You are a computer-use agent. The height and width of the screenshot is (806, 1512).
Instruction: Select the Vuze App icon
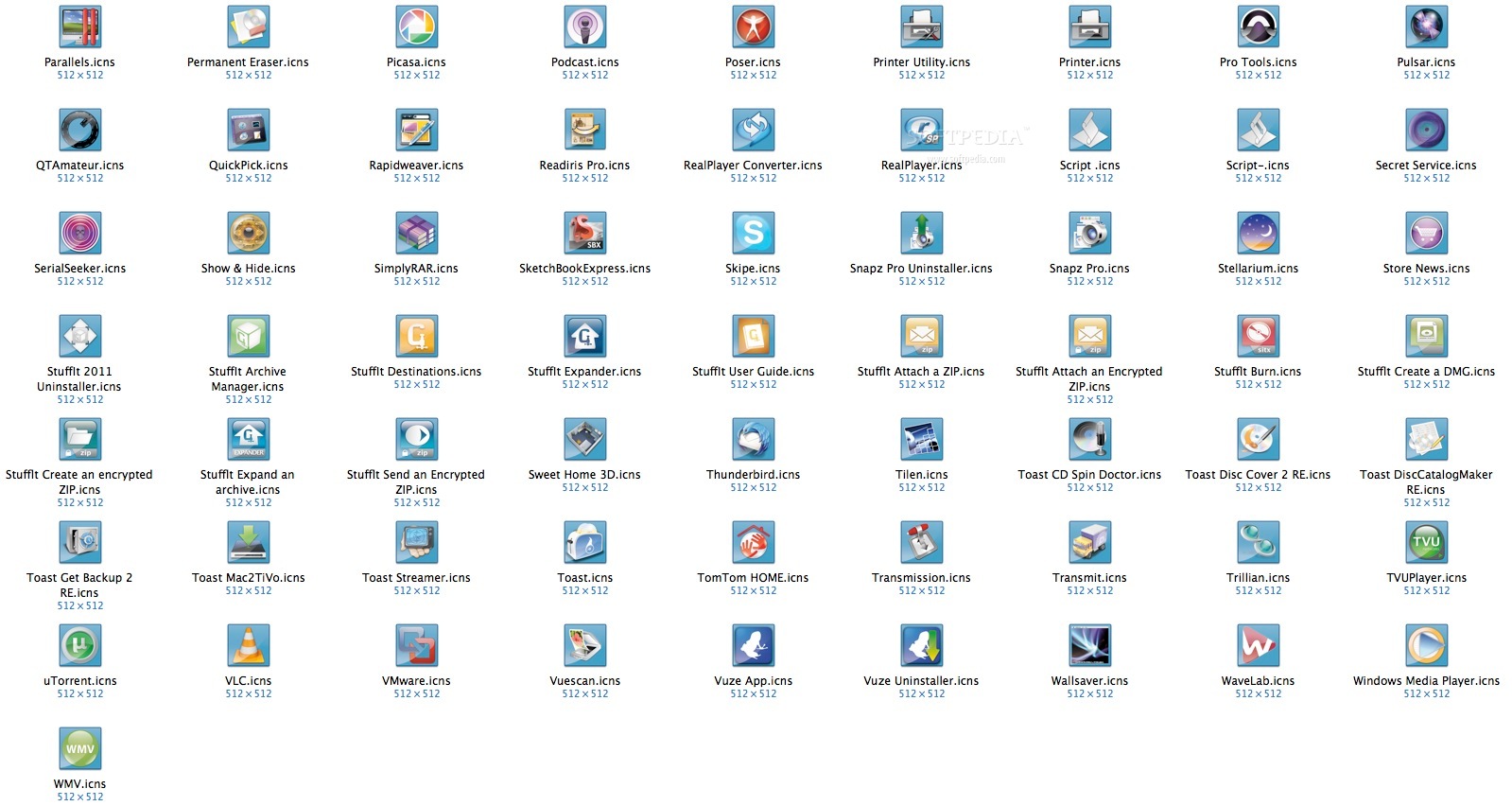(x=754, y=646)
